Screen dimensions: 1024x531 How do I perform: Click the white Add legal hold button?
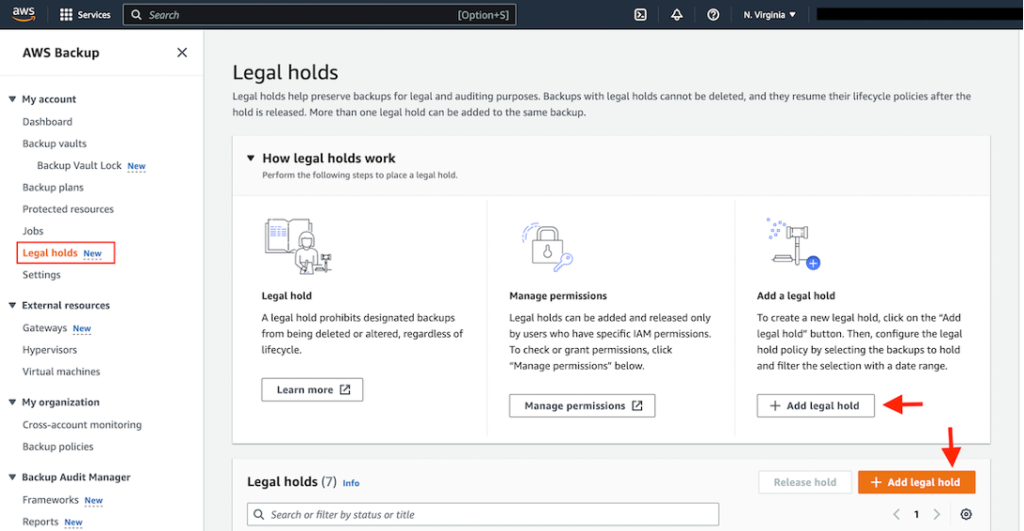(x=815, y=406)
